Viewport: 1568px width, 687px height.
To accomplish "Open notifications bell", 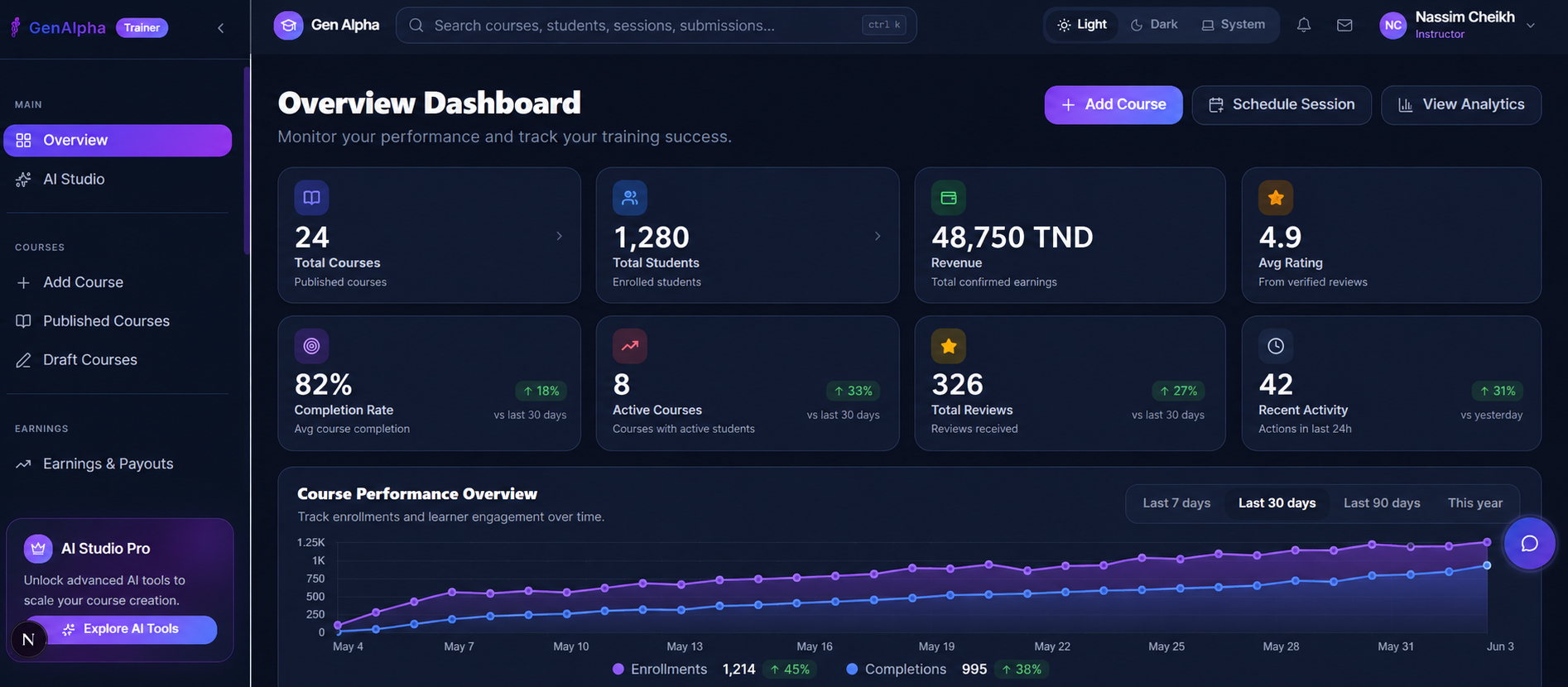I will tap(1304, 25).
